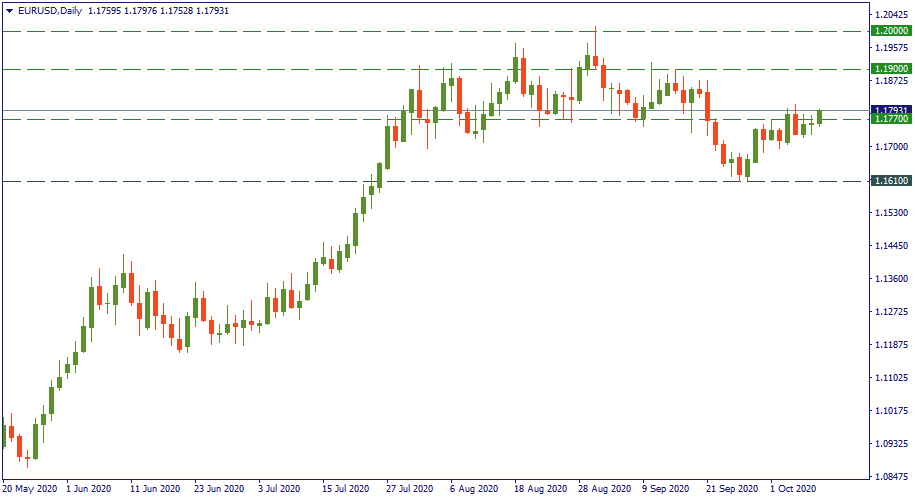Click the 1 Oct 2020 date label
915x500 pixels.
click(x=795, y=489)
